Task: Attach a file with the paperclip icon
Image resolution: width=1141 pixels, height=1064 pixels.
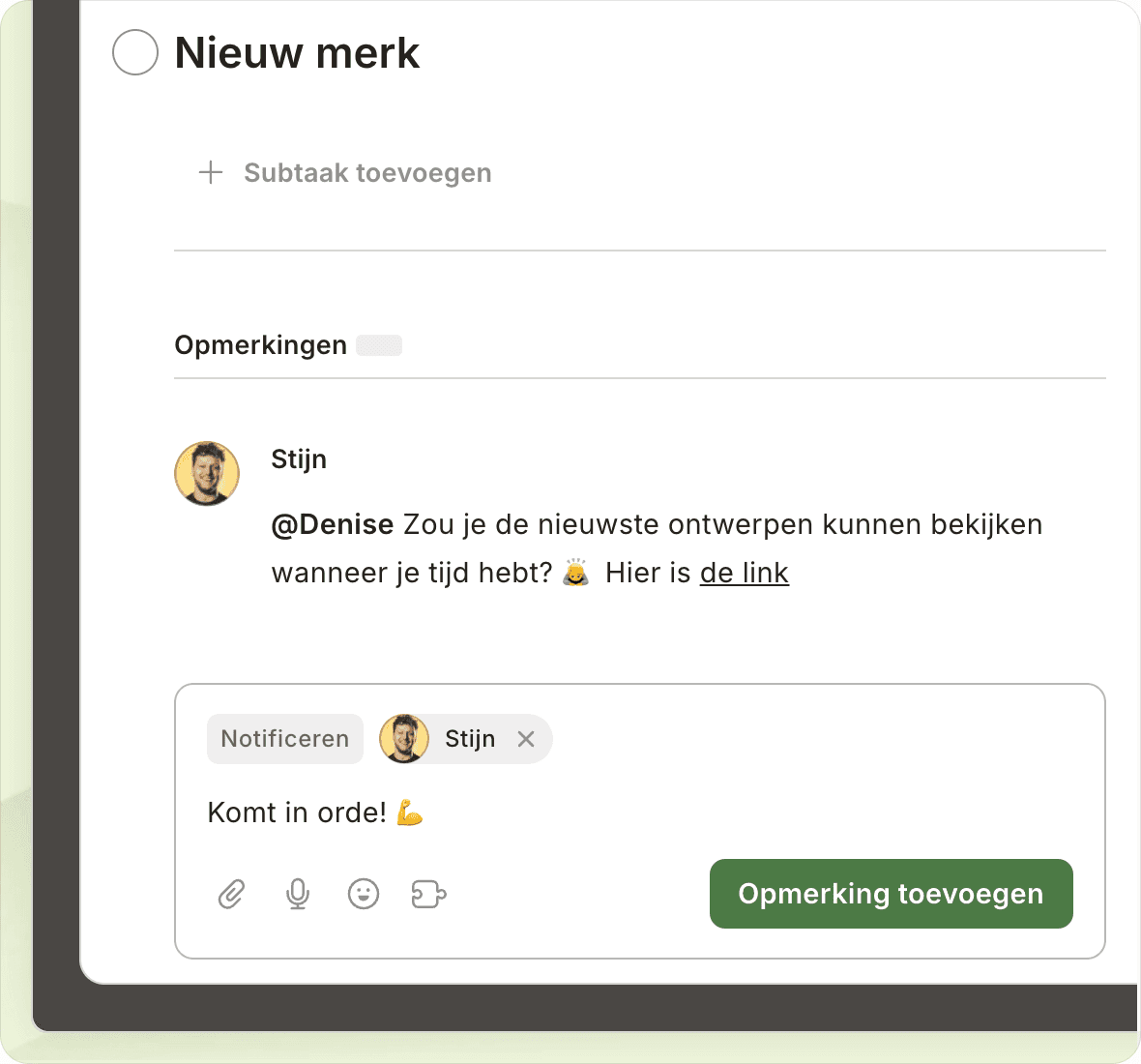Action: tap(231, 894)
